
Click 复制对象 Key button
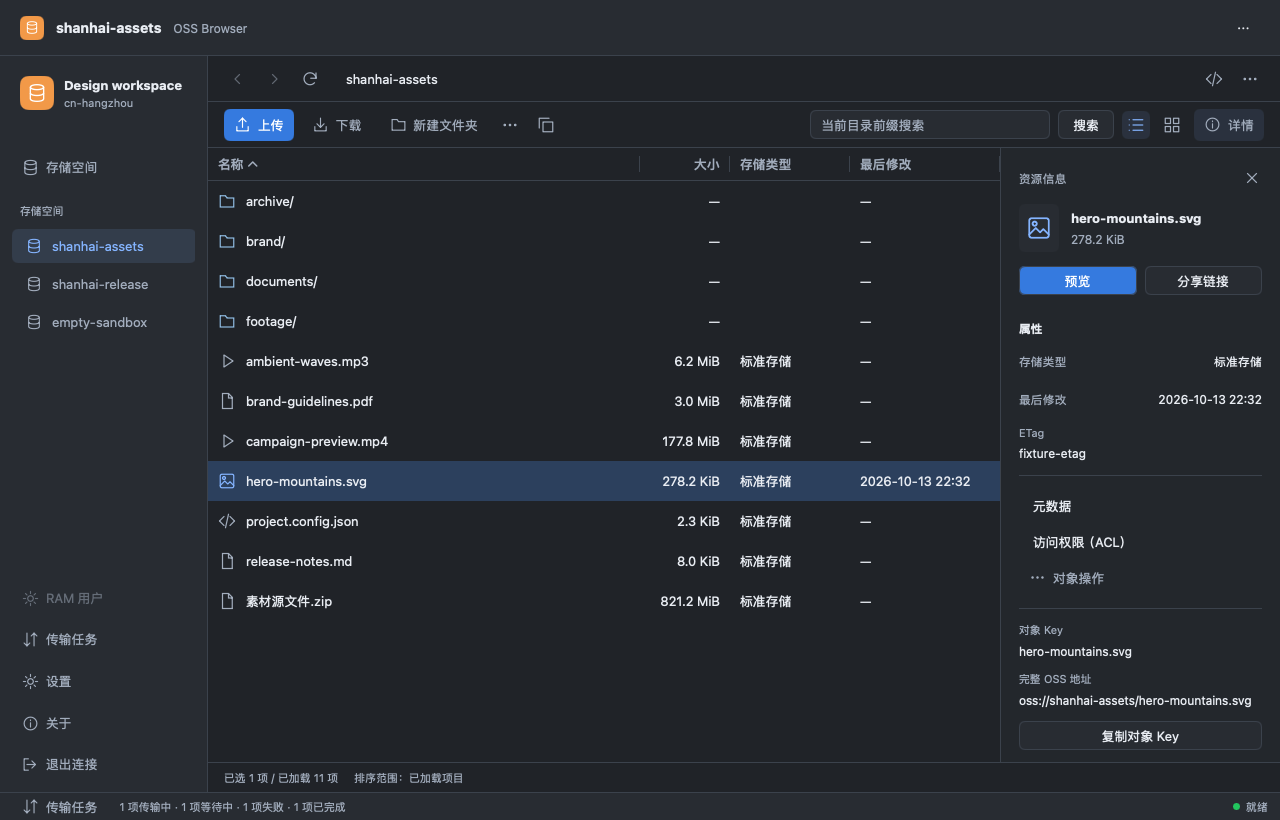coord(1140,736)
